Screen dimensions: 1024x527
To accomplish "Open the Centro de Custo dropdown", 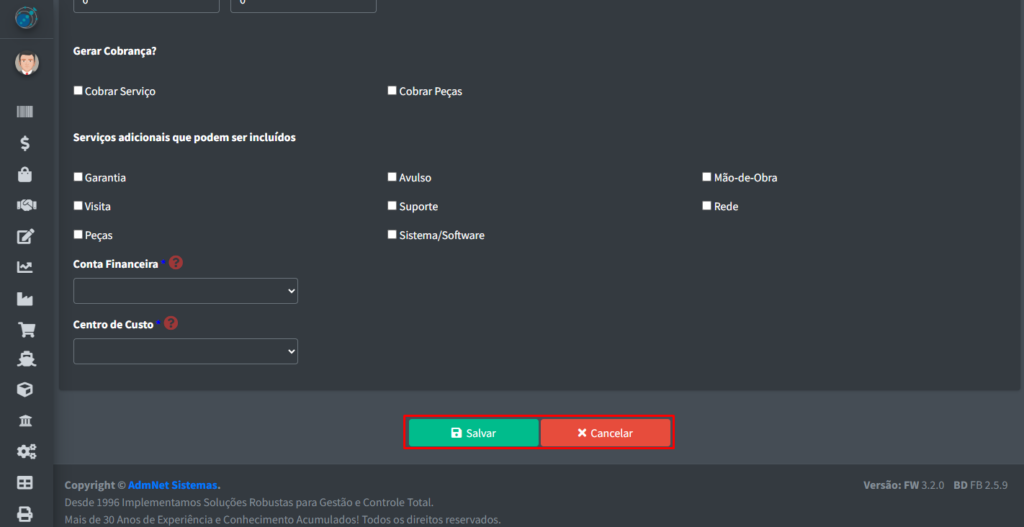I will click(186, 352).
